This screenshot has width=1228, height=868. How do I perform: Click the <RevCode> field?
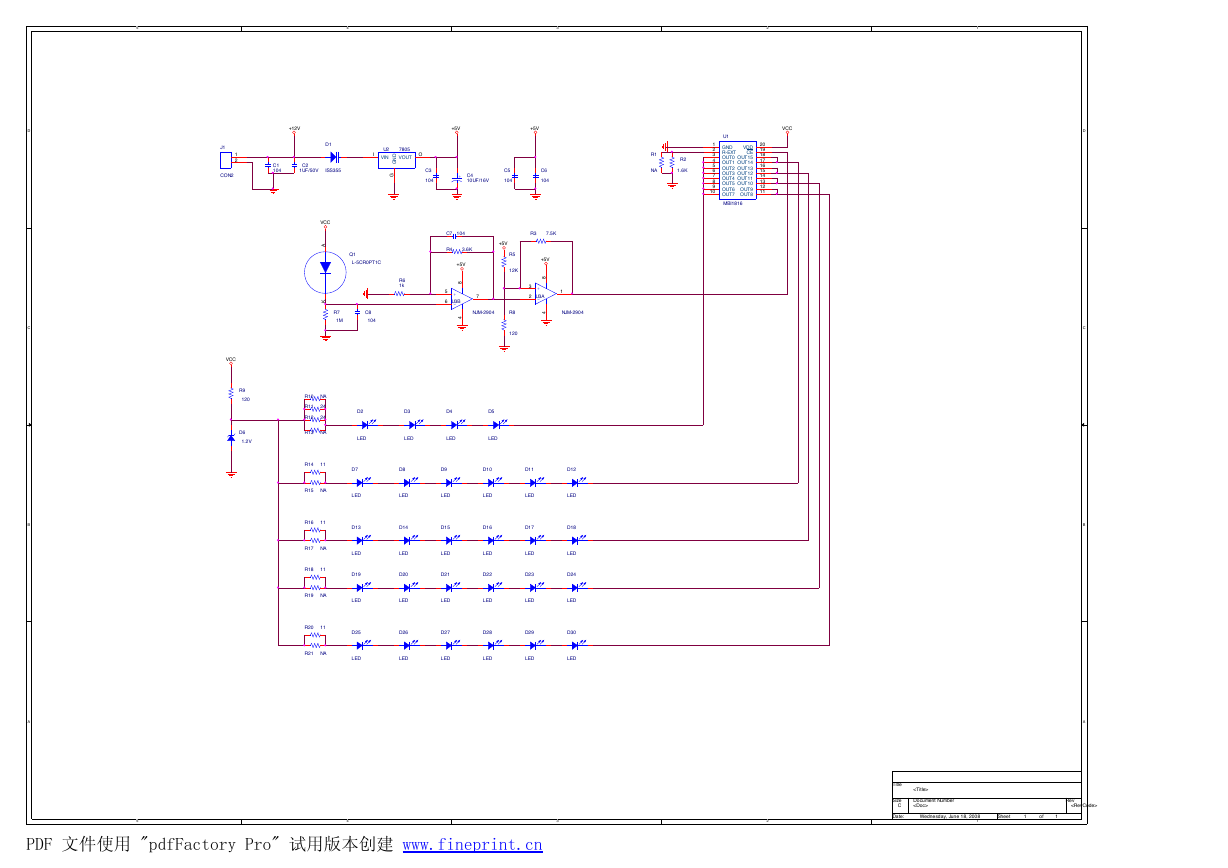pos(1084,805)
